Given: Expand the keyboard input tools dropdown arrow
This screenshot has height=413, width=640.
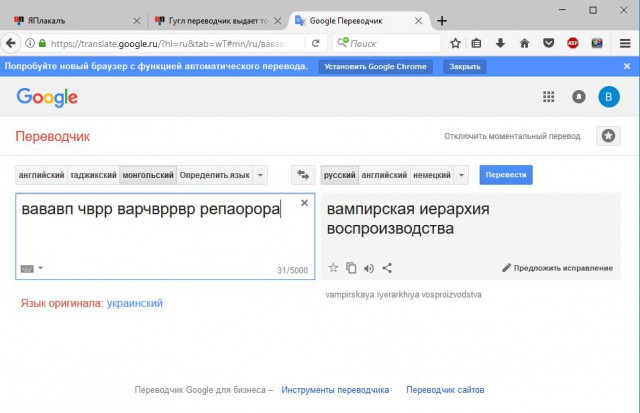Looking at the screenshot, I should click(40, 268).
